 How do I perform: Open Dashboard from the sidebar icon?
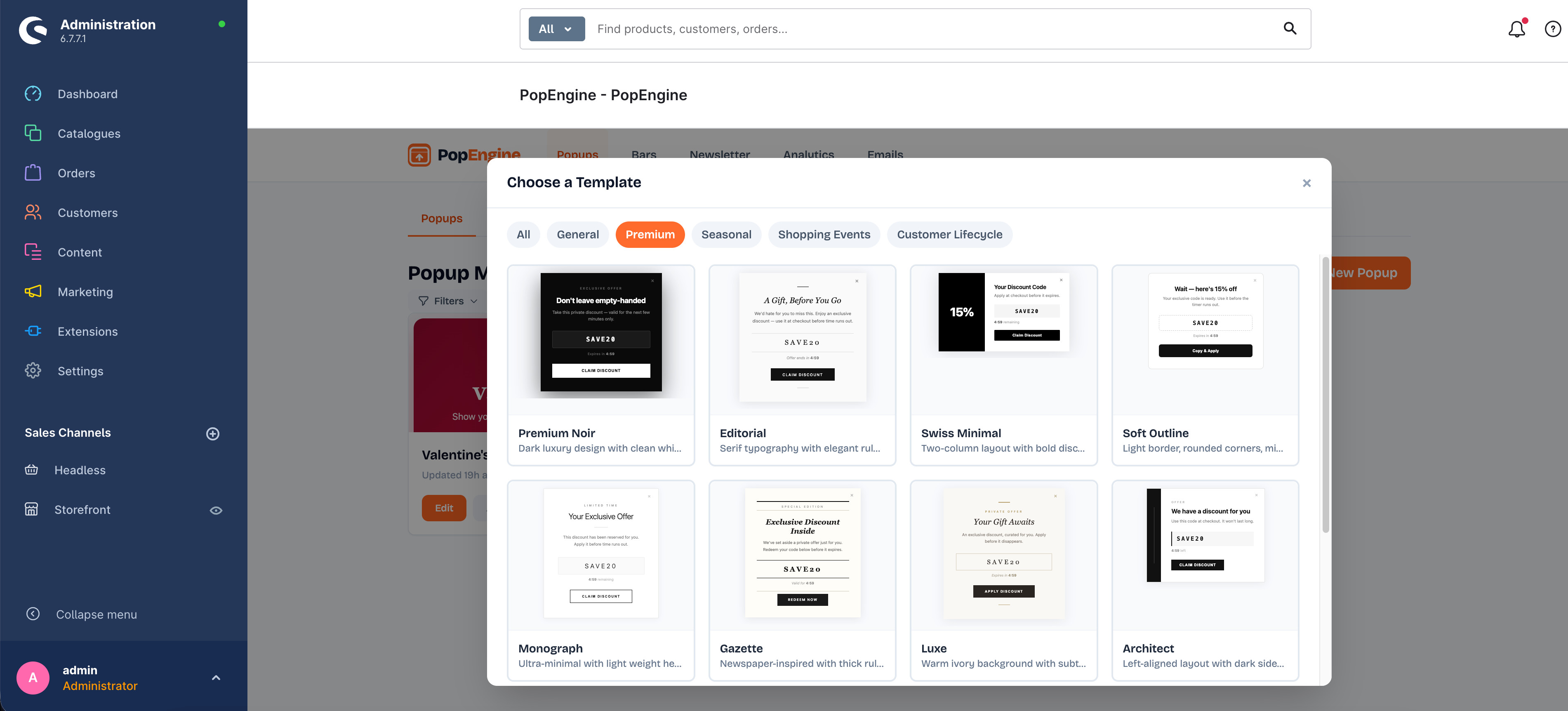(x=33, y=94)
